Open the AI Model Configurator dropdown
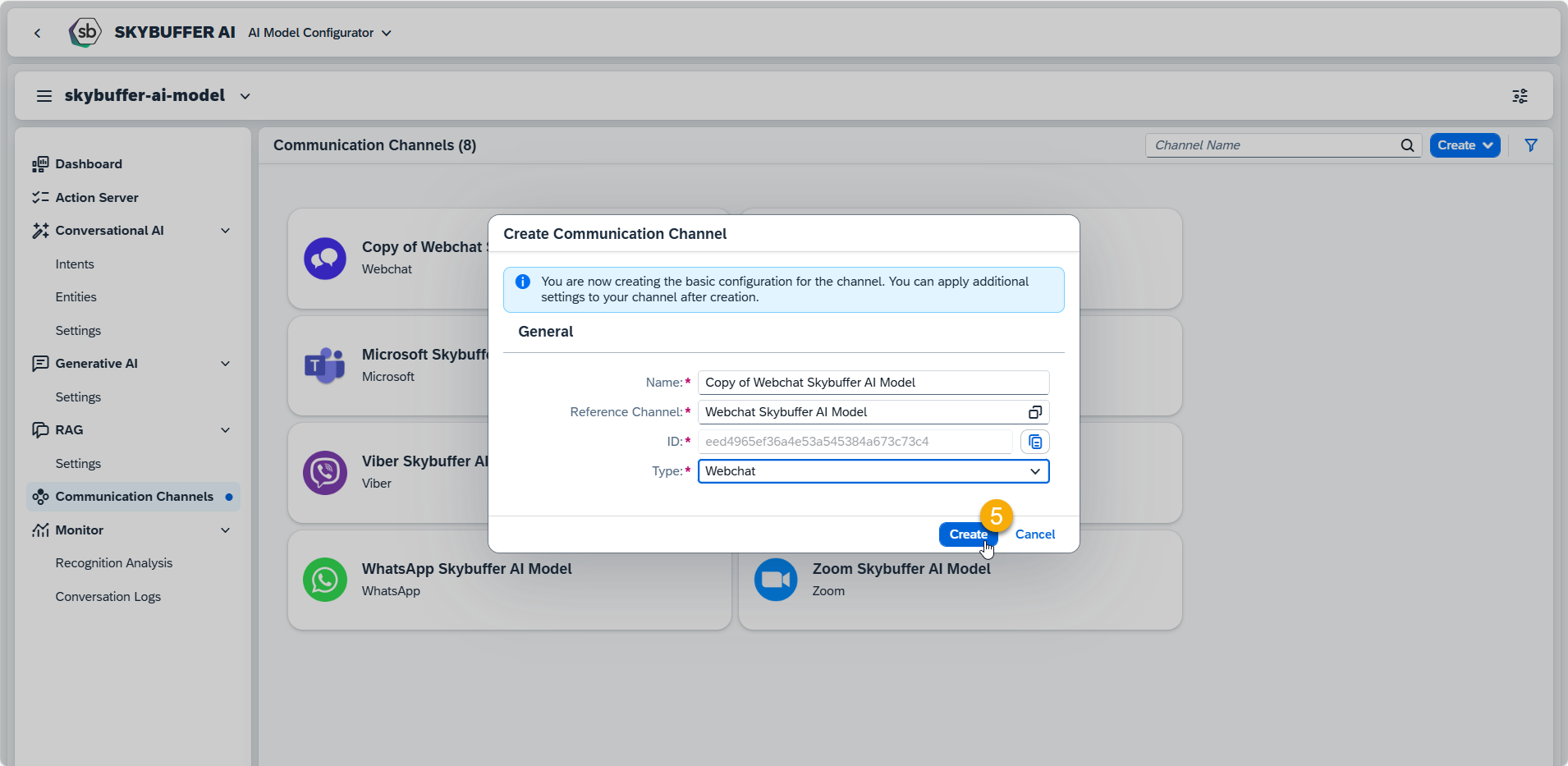This screenshot has height=766, width=1568. click(x=319, y=33)
